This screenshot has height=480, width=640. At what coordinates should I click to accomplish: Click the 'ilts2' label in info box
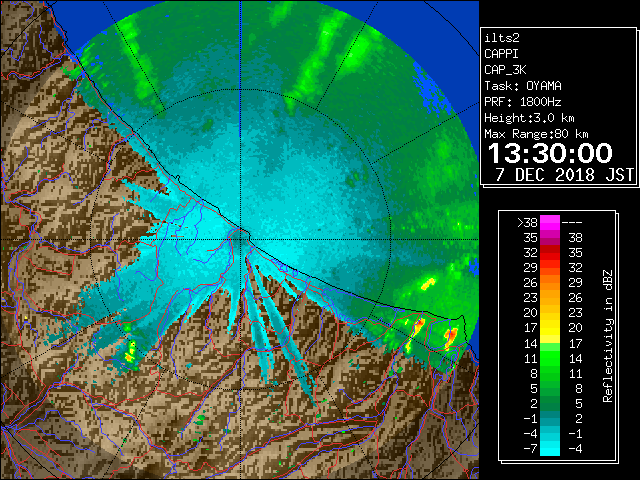[x=502, y=38]
